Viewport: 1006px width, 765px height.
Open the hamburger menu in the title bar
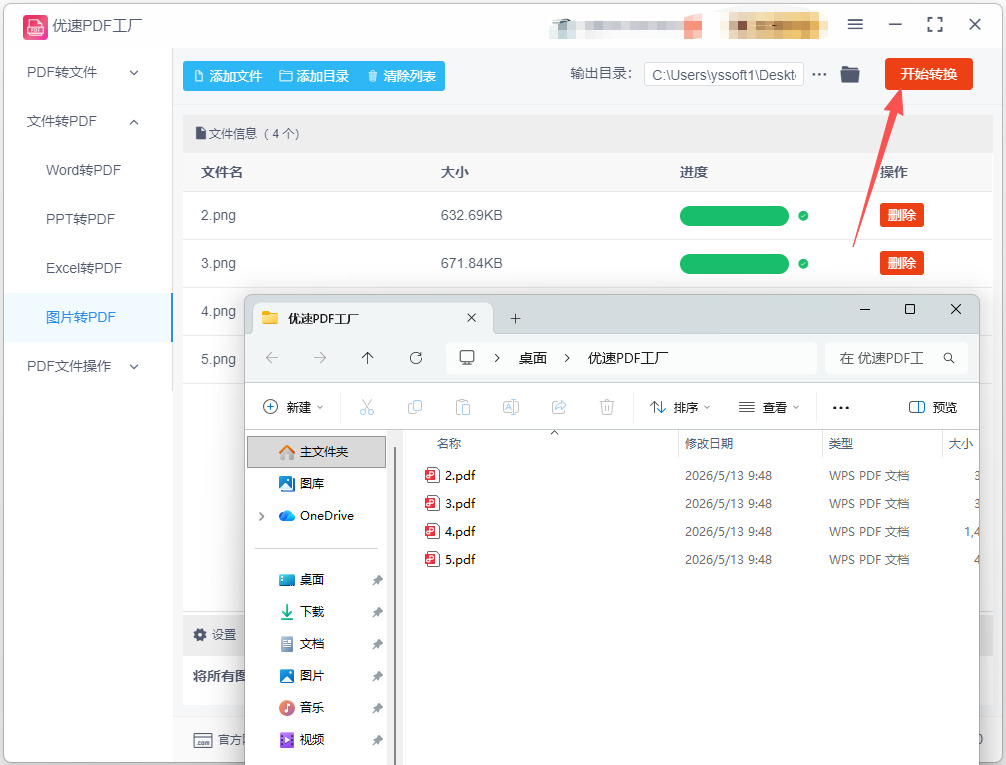855,24
